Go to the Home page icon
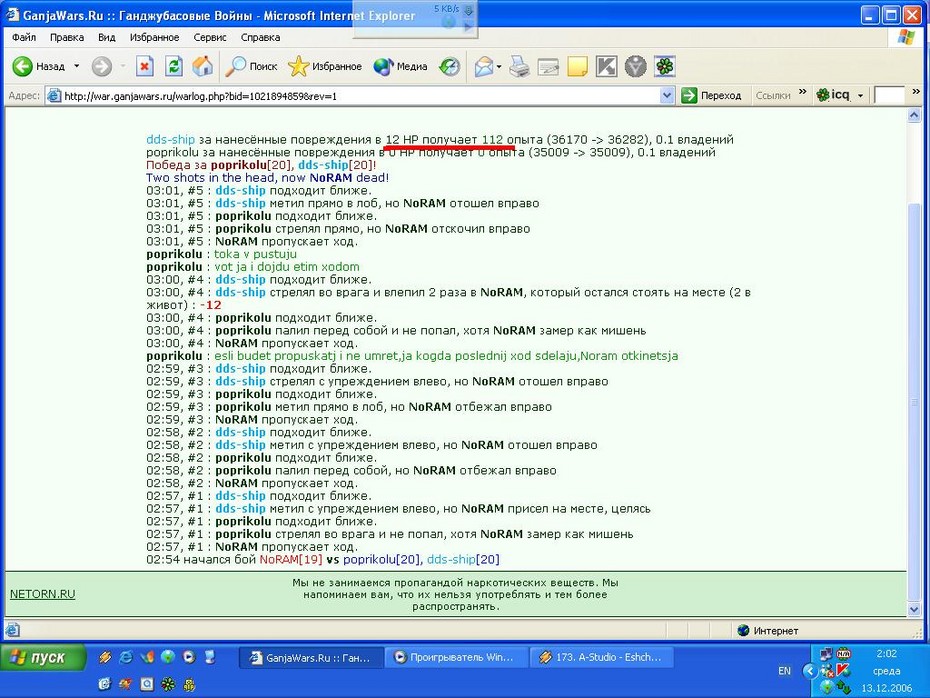The image size is (930, 698). coord(203,66)
